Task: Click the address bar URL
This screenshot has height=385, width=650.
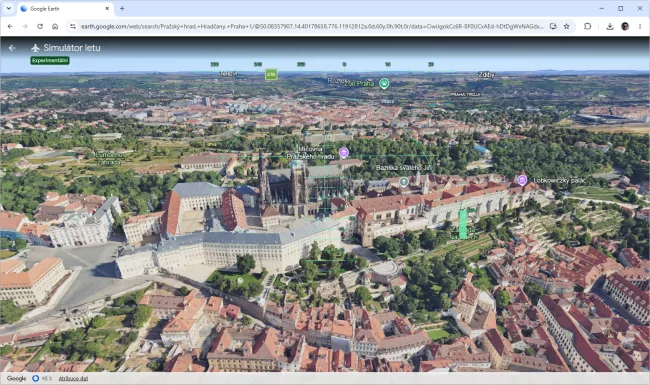Action: pyautogui.click(x=312, y=27)
